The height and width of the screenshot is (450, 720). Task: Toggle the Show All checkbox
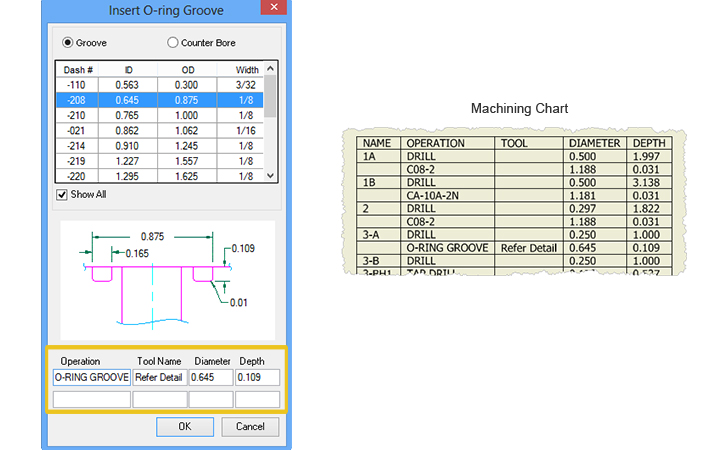click(x=63, y=194)
